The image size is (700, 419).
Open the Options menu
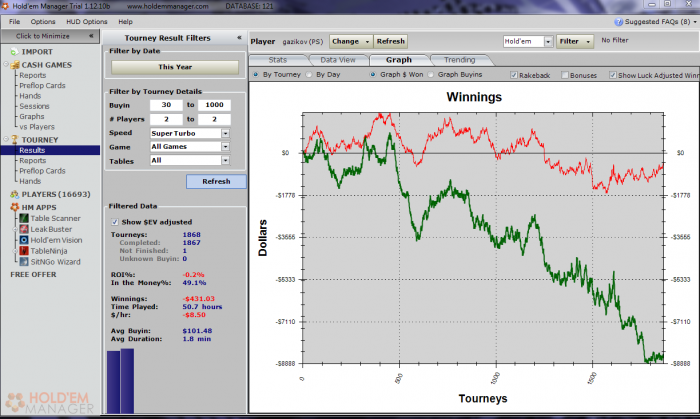coord(43,21)
